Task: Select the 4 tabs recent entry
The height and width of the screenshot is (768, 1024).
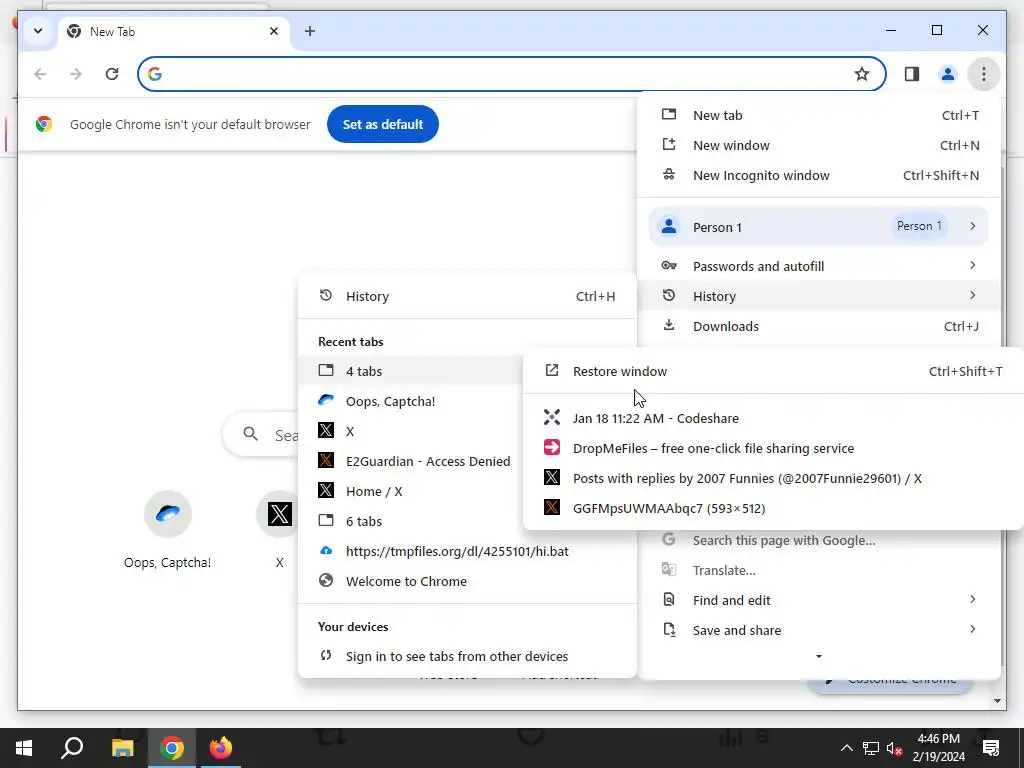Action: coord(410,371)
